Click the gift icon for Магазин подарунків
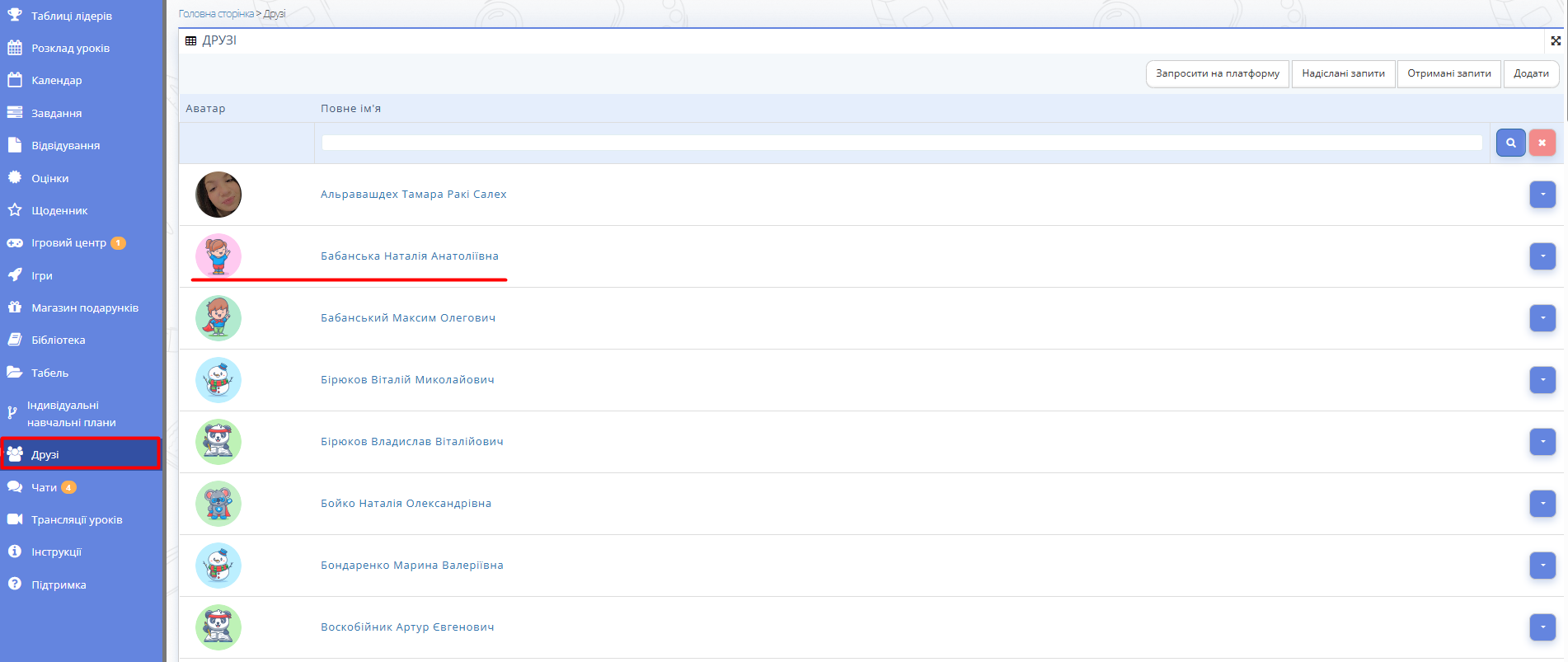This screenshot has width=1568, height=662. [x=15, y=308]
